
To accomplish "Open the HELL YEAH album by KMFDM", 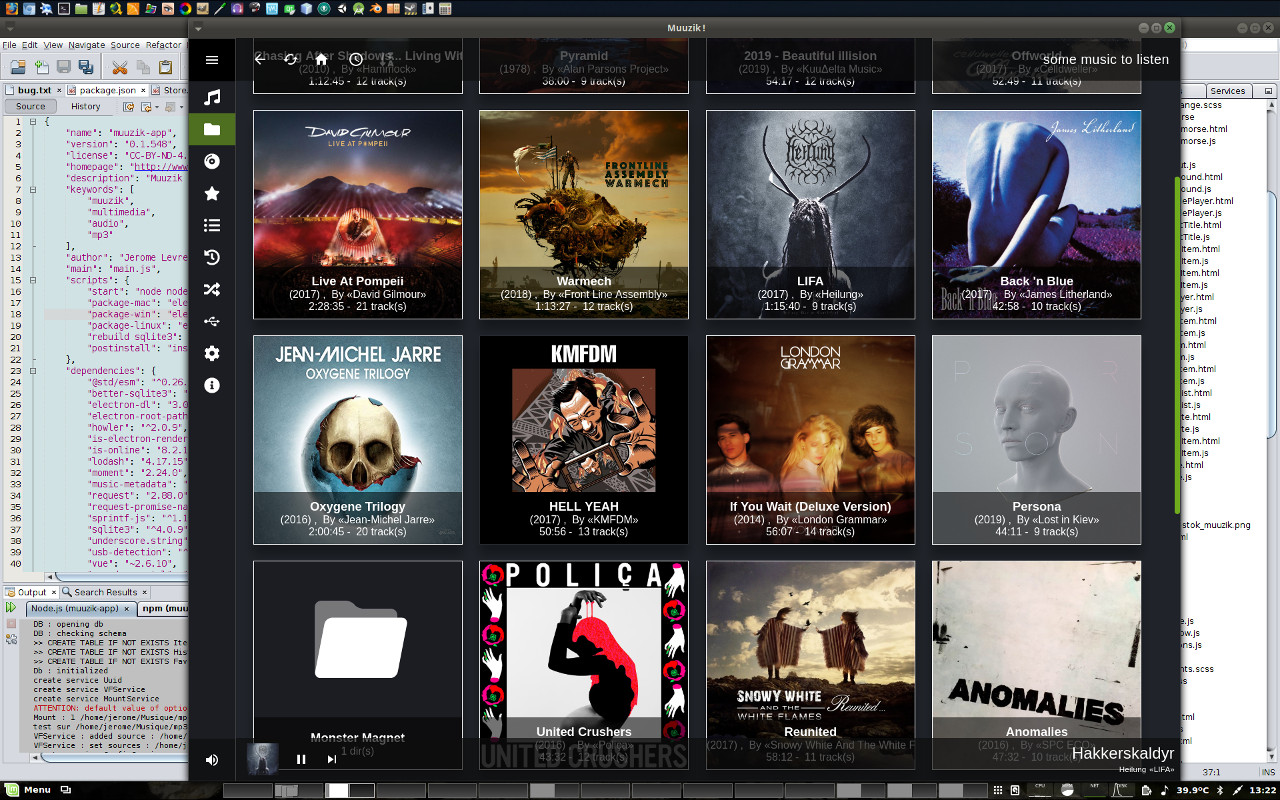I will tap(584, 440).
